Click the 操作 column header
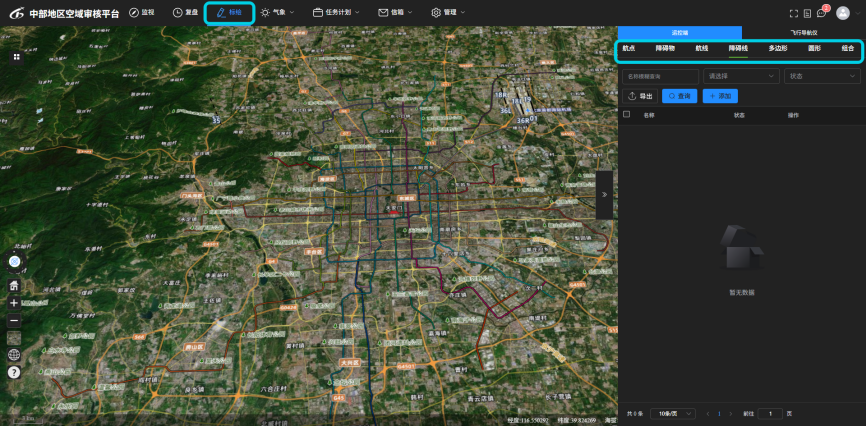This screenshot has height=426, width=866. pyautogui.click(x=793, y=115)
